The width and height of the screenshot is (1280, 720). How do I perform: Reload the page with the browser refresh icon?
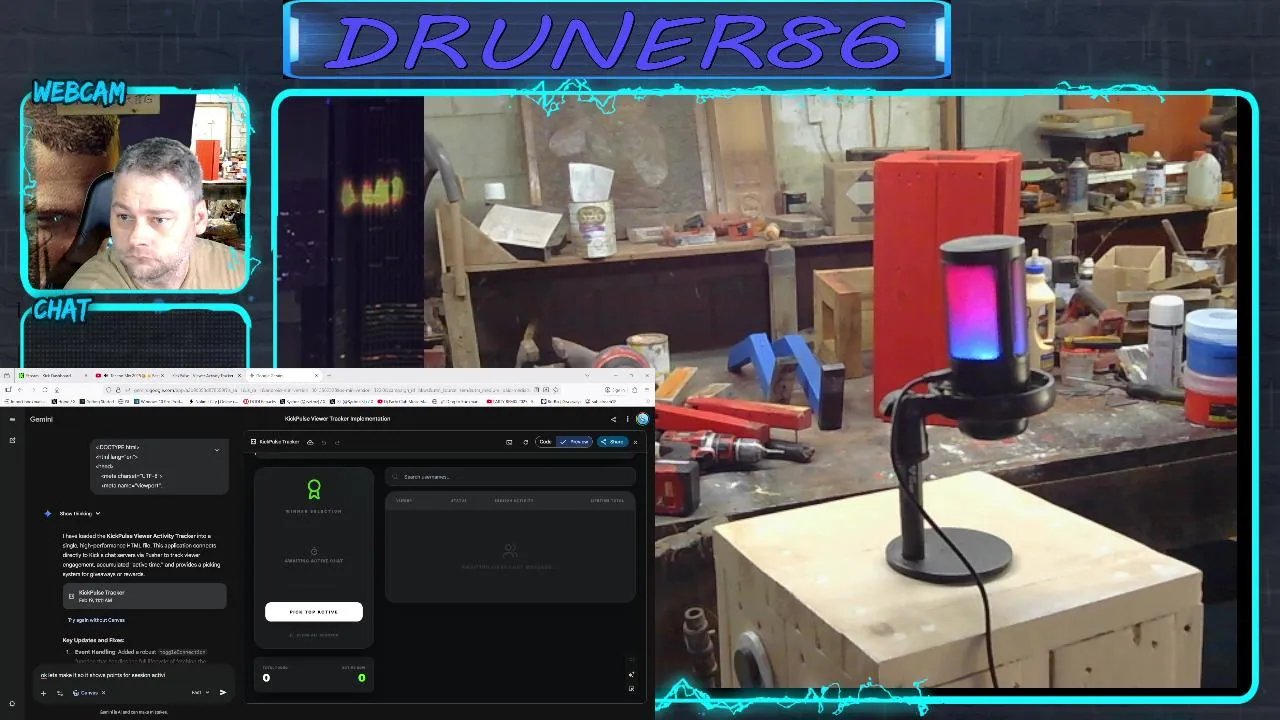45,389
